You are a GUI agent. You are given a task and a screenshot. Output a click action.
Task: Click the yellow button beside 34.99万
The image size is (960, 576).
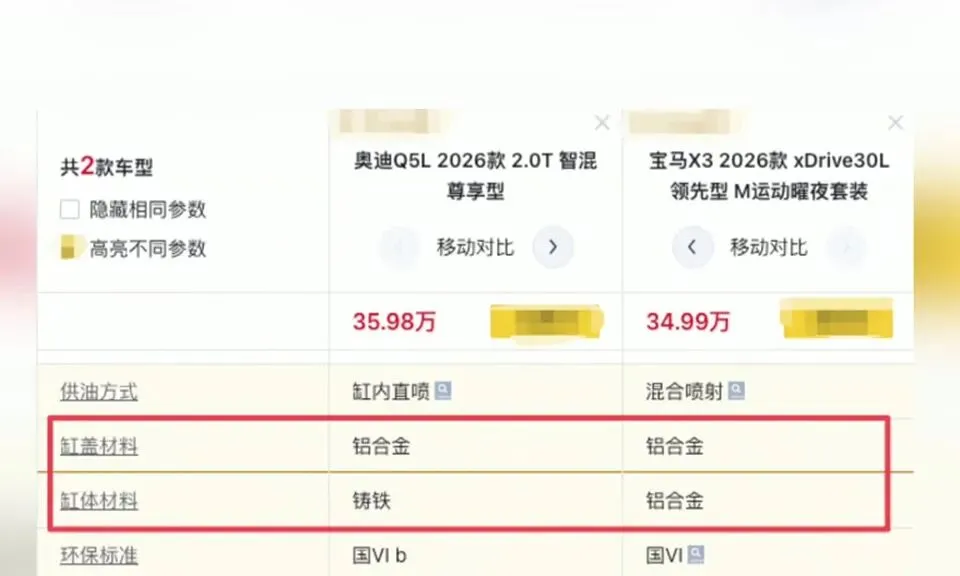coord(837,318)
